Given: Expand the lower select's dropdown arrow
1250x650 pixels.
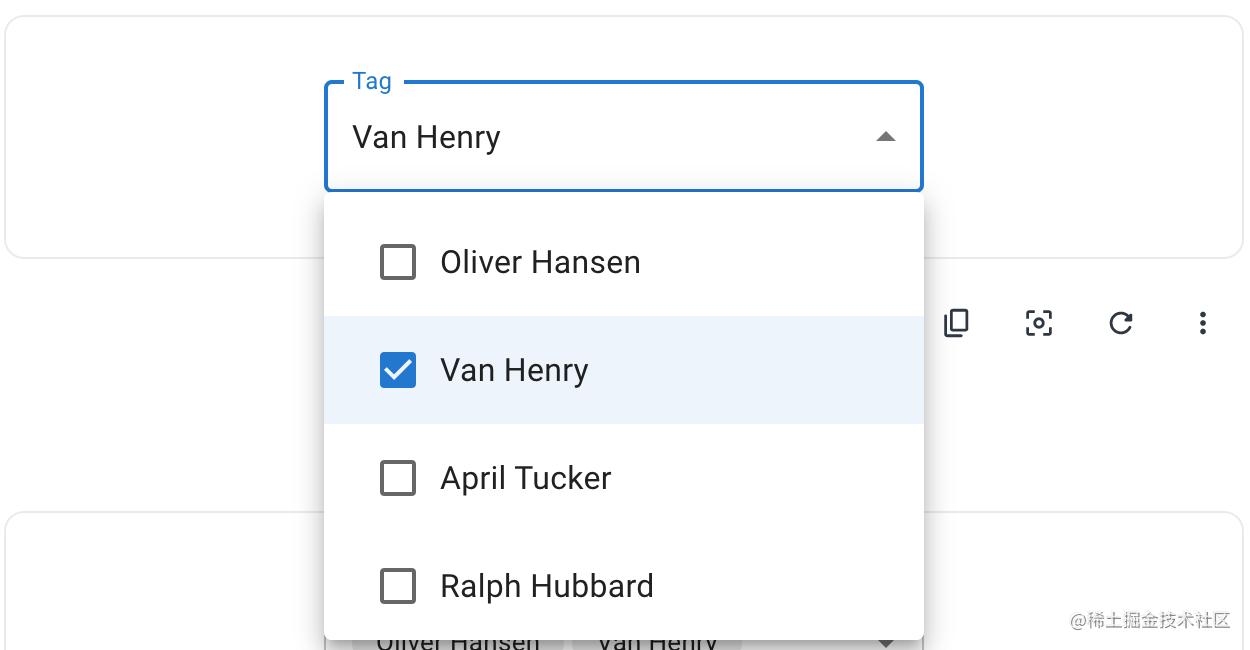Looking at the screenshot, I should (885, 644).
